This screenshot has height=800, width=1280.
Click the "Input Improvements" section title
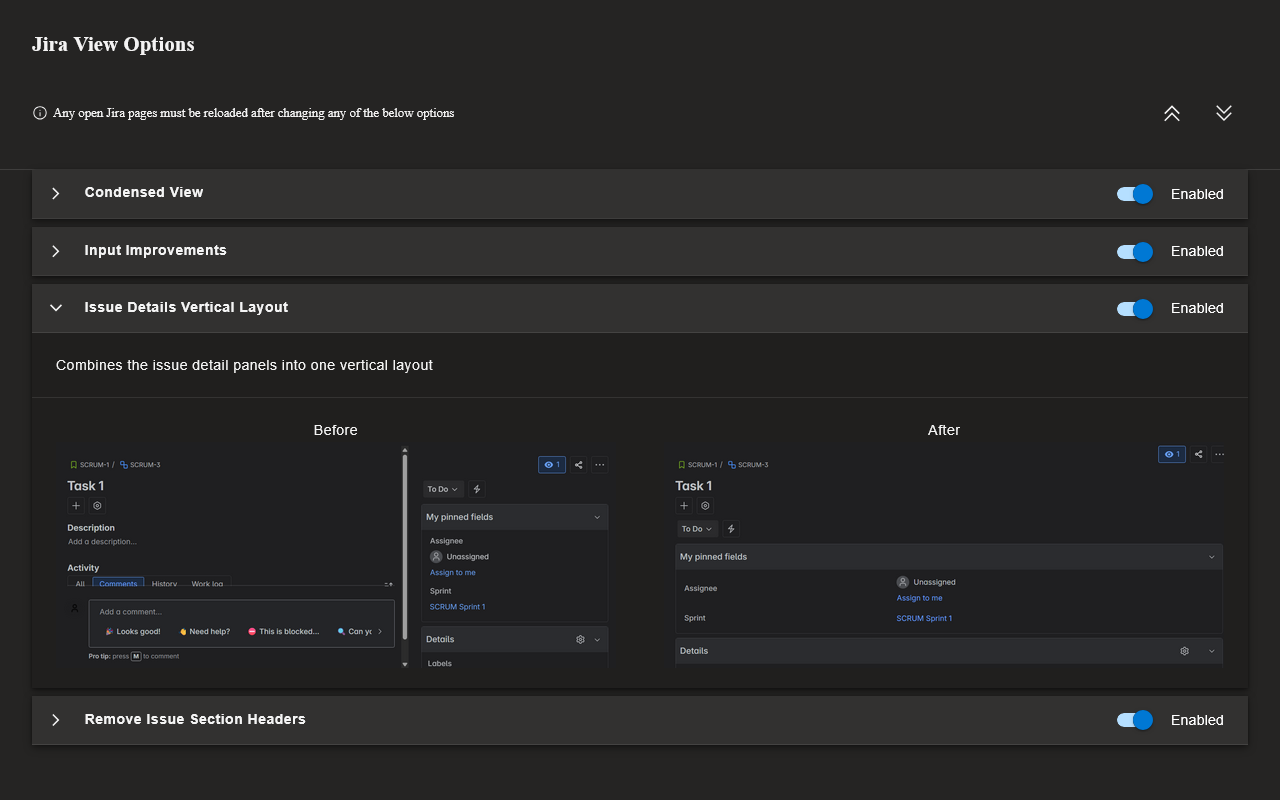155,250
